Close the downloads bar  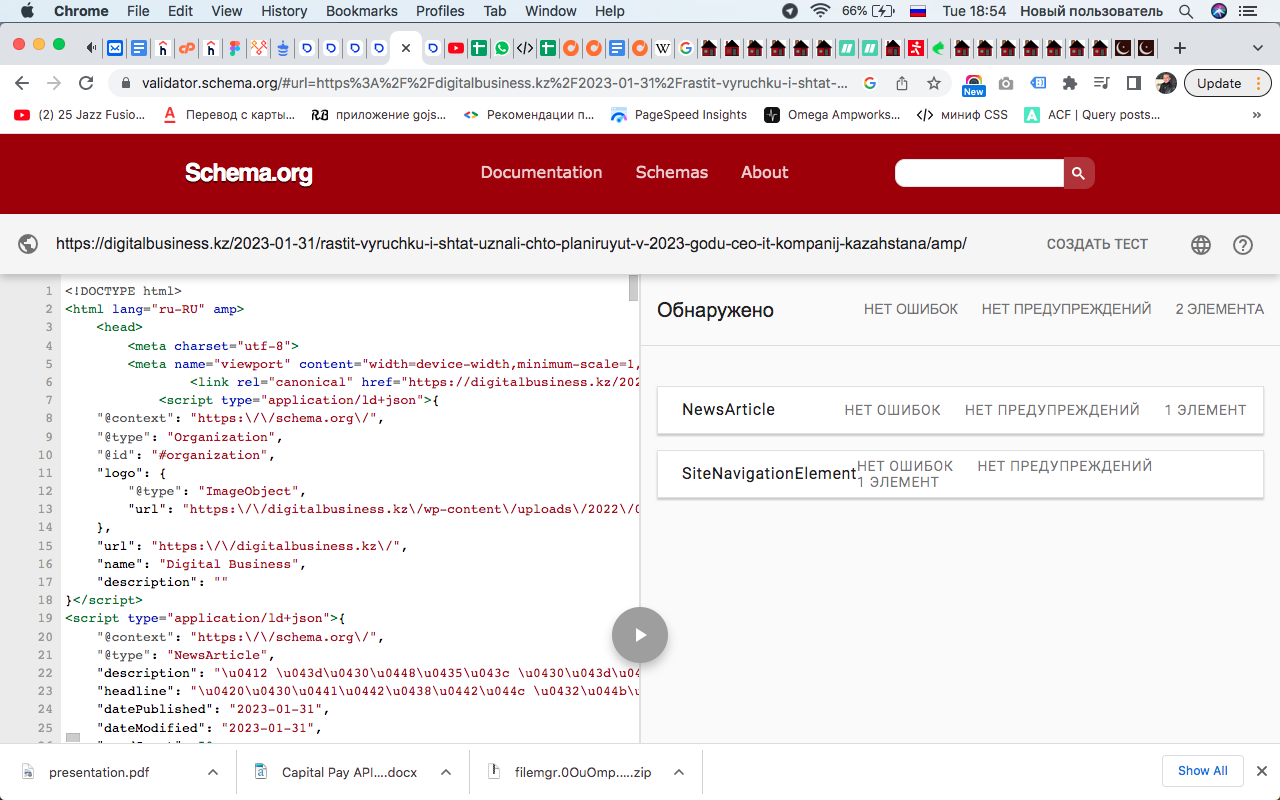click(x=1262, y=771)
